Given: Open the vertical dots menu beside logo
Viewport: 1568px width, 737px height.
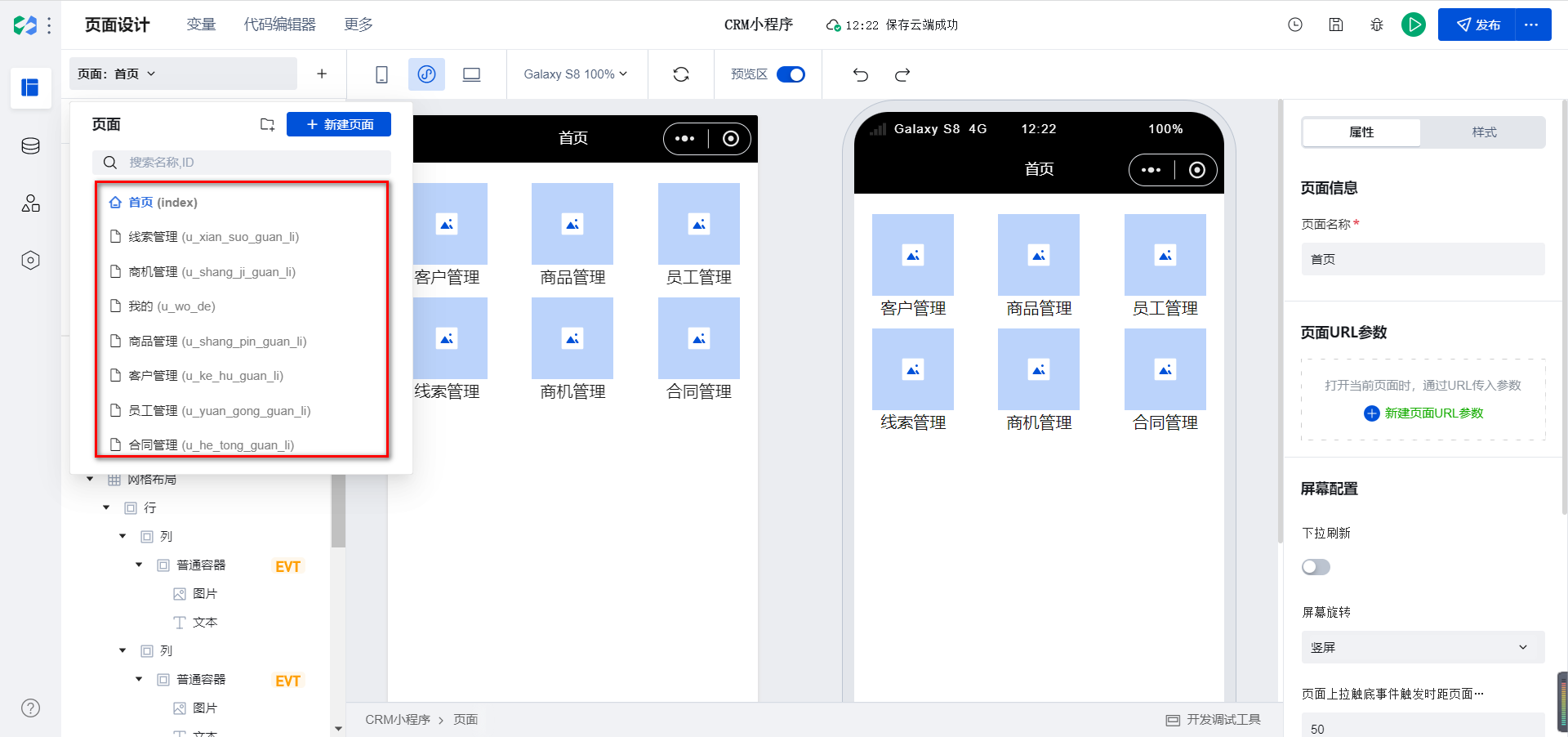Looking at the screenshot, I should 49,25.
